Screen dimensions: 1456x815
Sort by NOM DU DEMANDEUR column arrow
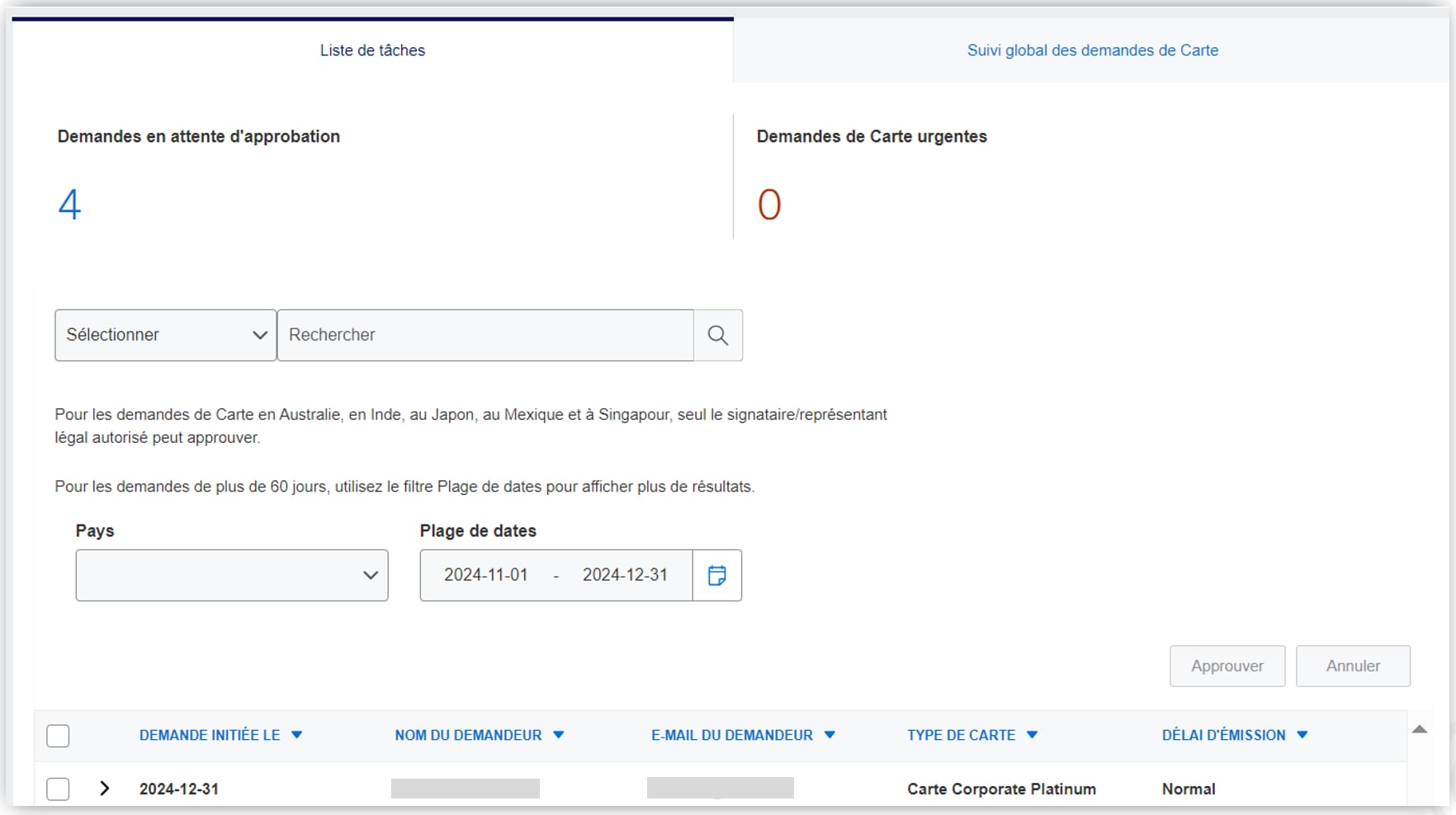tap(559, 735)
